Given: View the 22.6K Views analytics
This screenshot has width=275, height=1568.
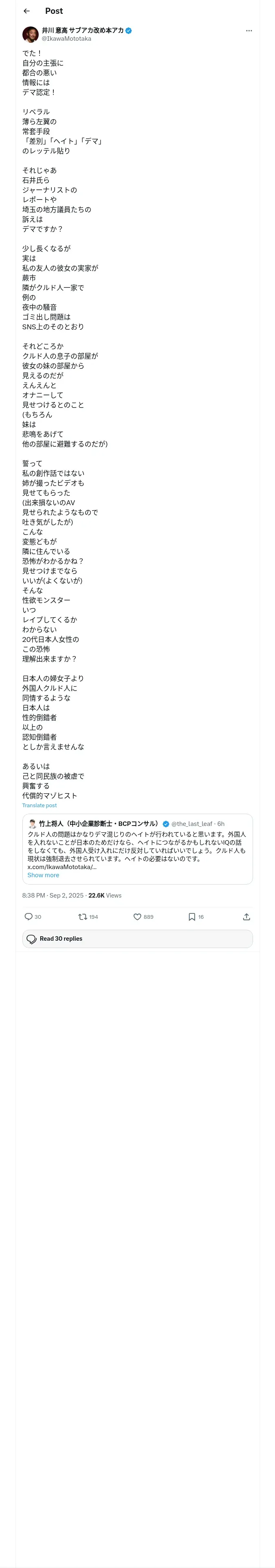Looking at the screenshot, I should (105, 896).
